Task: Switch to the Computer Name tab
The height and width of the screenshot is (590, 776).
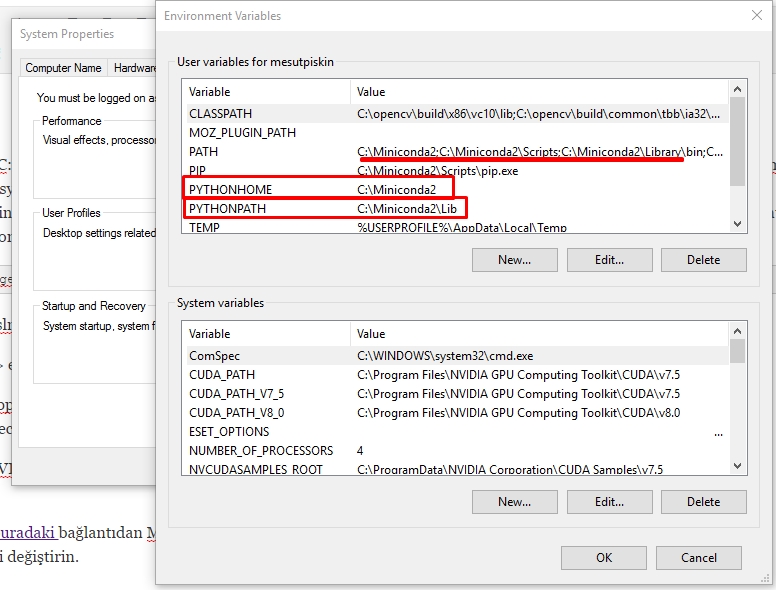Action: click(63, 68)
